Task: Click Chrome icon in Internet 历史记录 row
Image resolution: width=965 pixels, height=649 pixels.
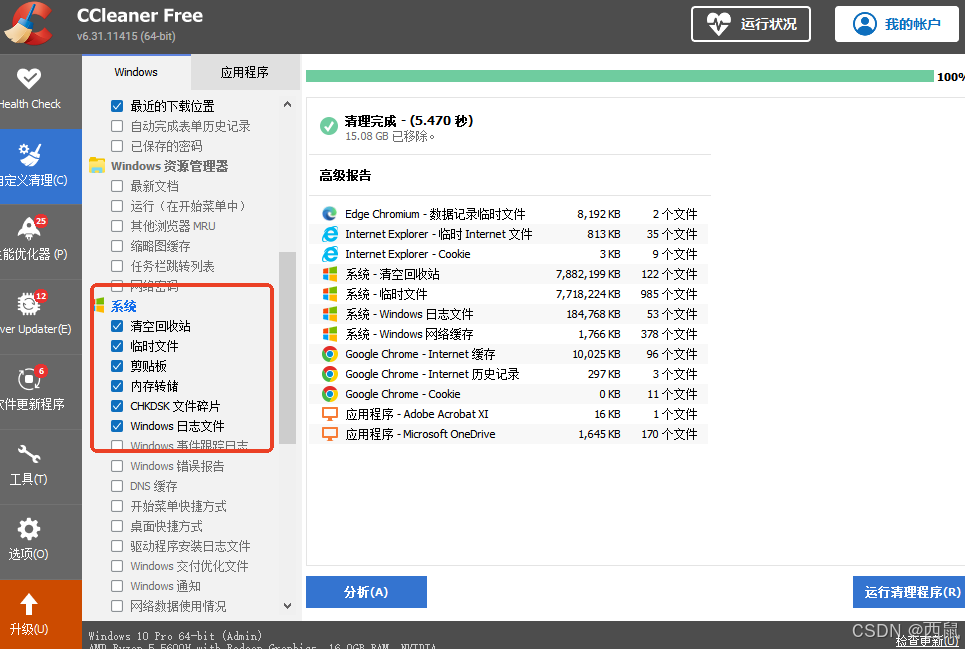Action: pos(330,373)
